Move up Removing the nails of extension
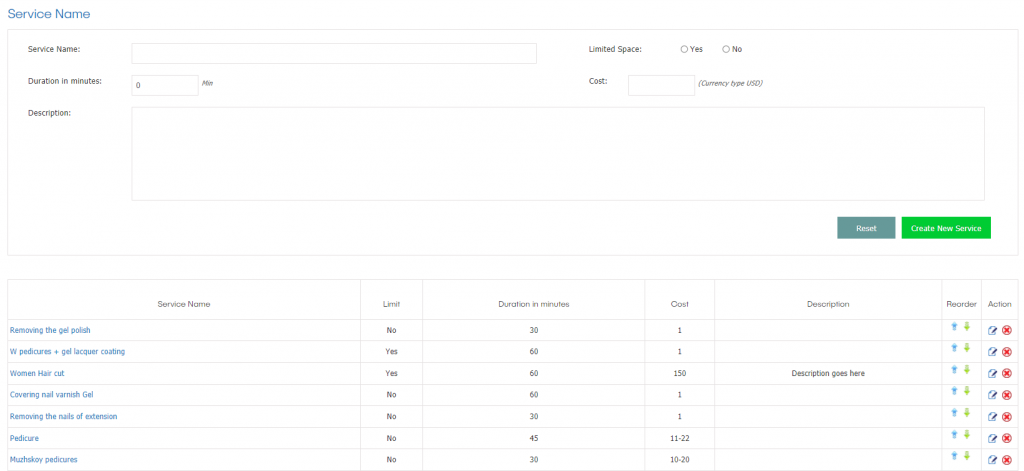Image resolution: width=1024 pixels, height=471 pixels. click(x=954, y=413)
